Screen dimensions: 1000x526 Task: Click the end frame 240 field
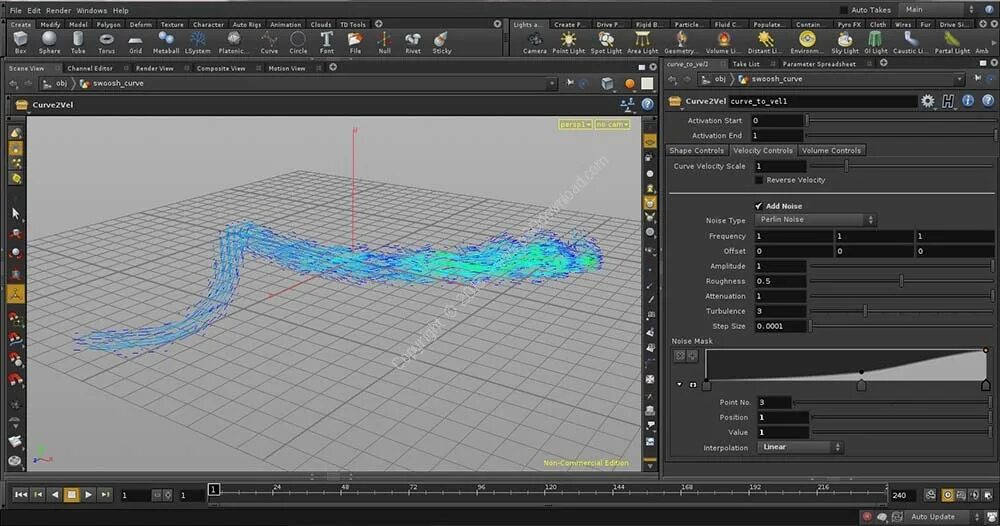(x=903, y=495)
